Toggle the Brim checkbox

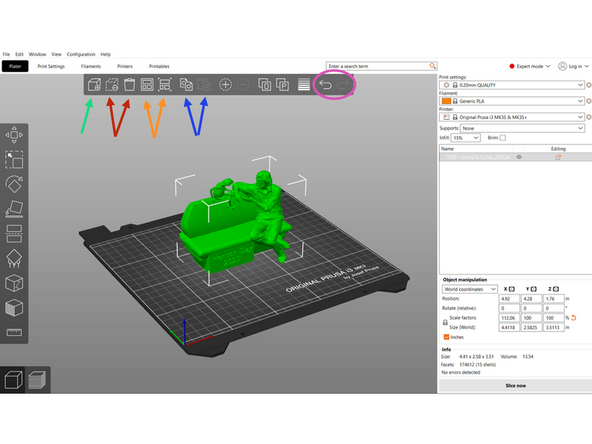pyautogui.click(x=503, y=138)
